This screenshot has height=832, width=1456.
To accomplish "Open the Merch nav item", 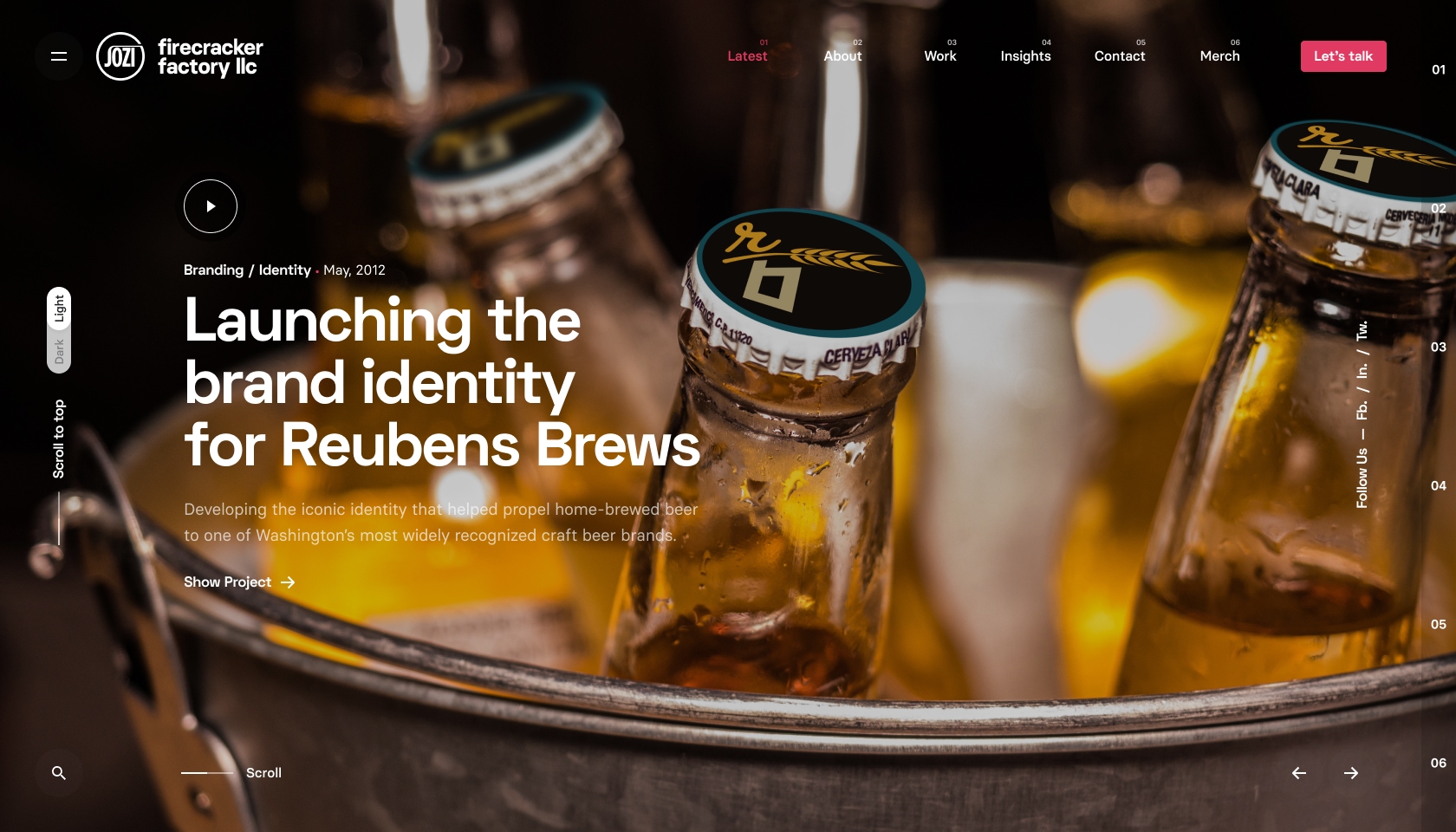I will point(1219,55).
